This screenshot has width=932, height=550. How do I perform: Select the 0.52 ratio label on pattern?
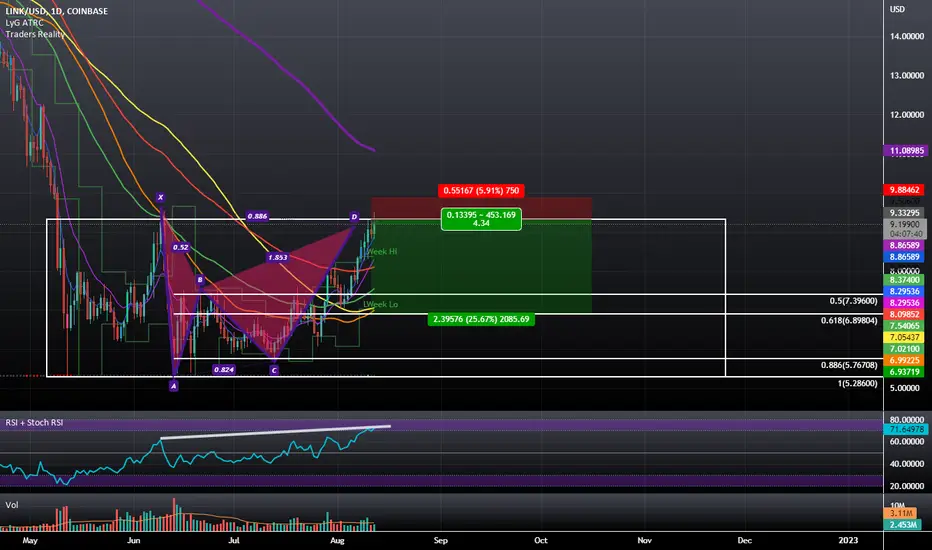[180, 247]
